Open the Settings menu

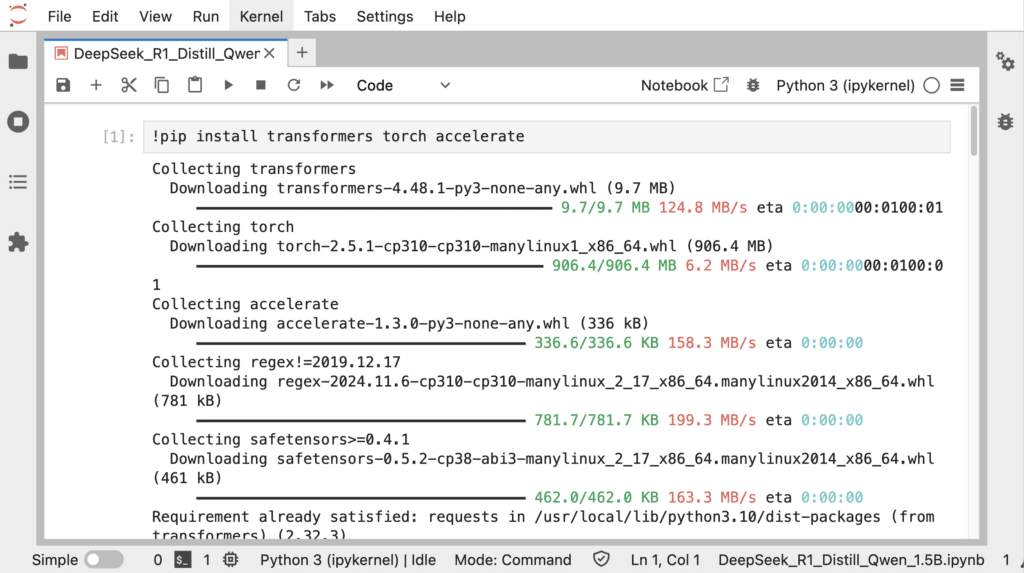385,16
